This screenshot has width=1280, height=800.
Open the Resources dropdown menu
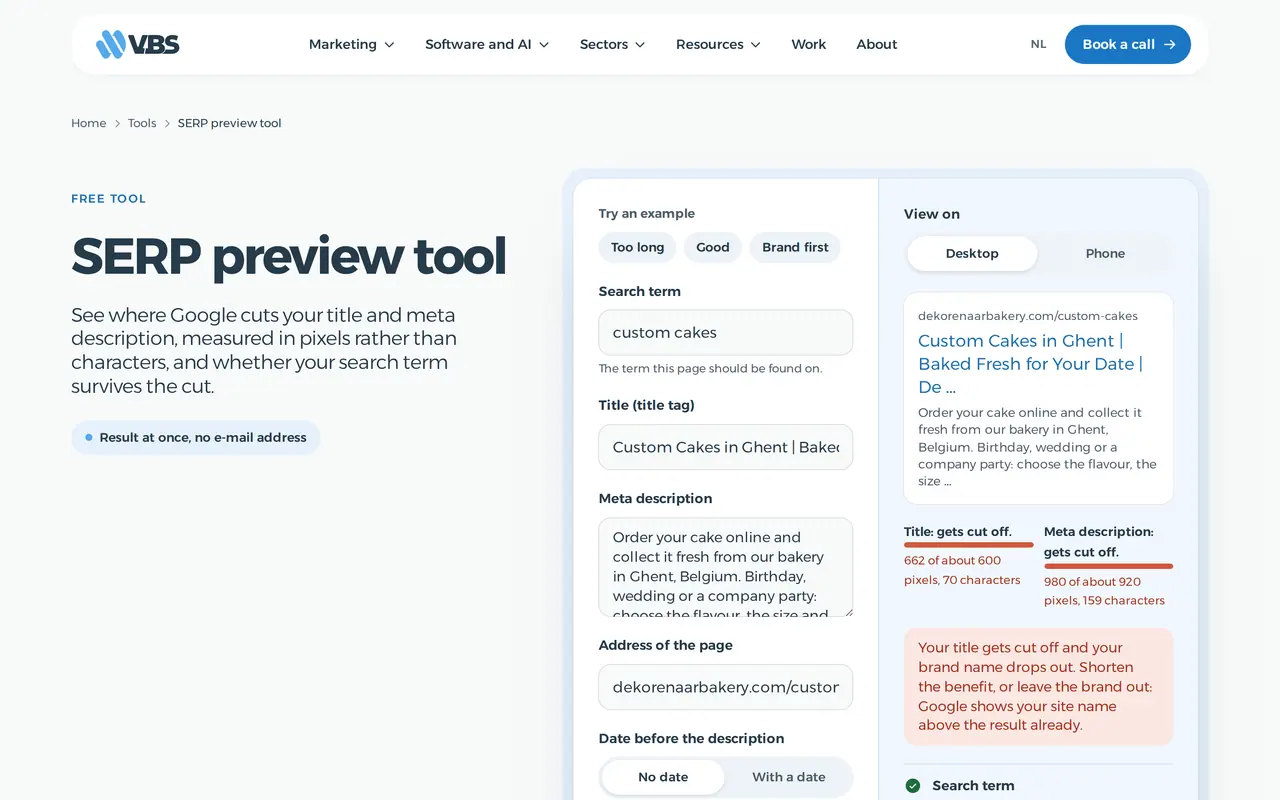coord(718,44)
